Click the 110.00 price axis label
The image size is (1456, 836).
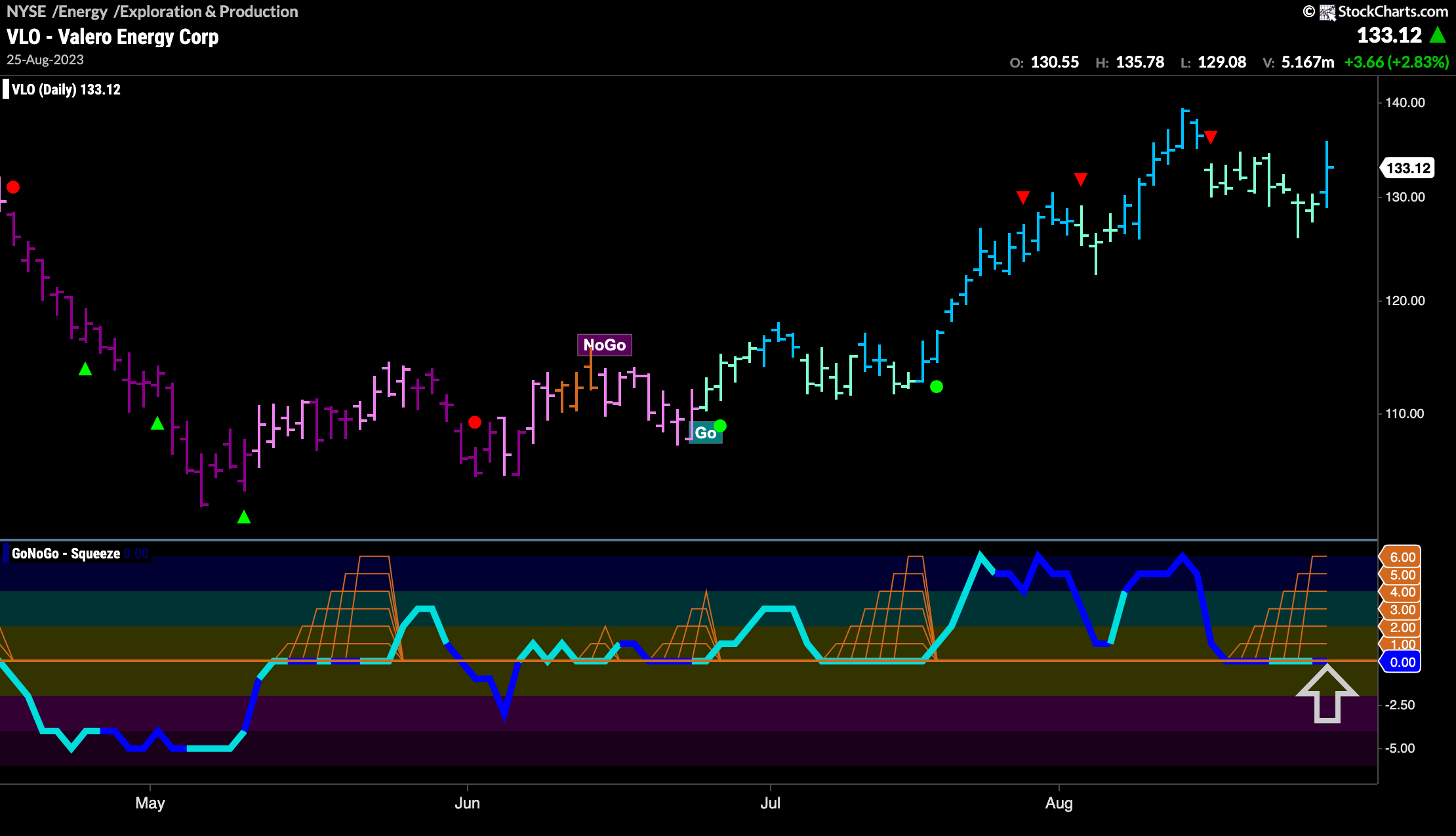[1405, 413]
